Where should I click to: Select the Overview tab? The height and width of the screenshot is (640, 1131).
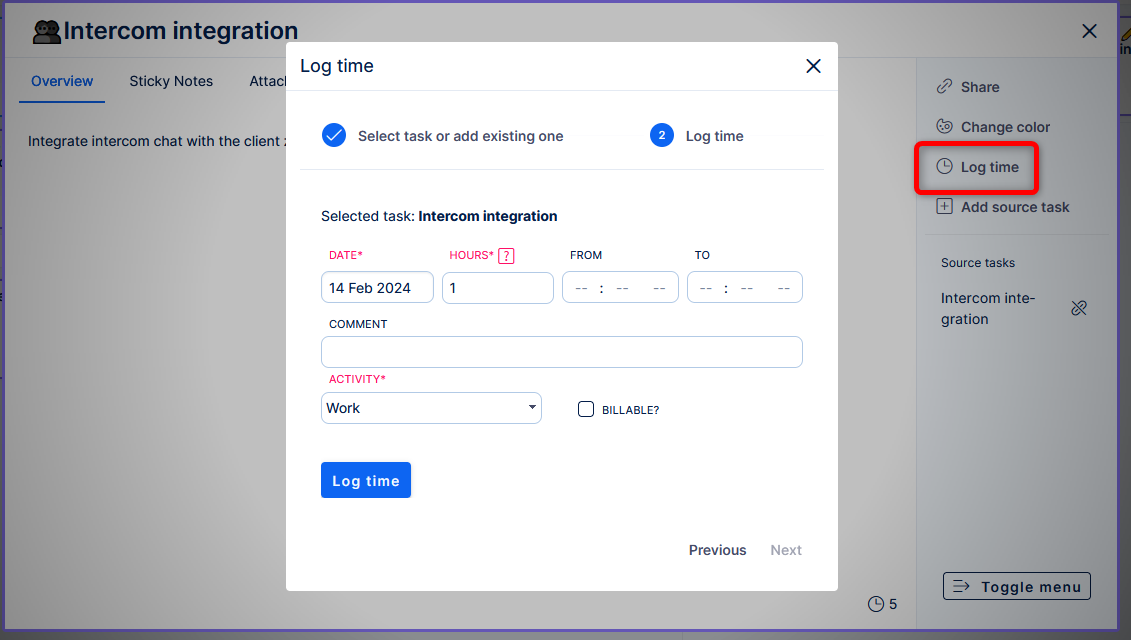(62, 81)
